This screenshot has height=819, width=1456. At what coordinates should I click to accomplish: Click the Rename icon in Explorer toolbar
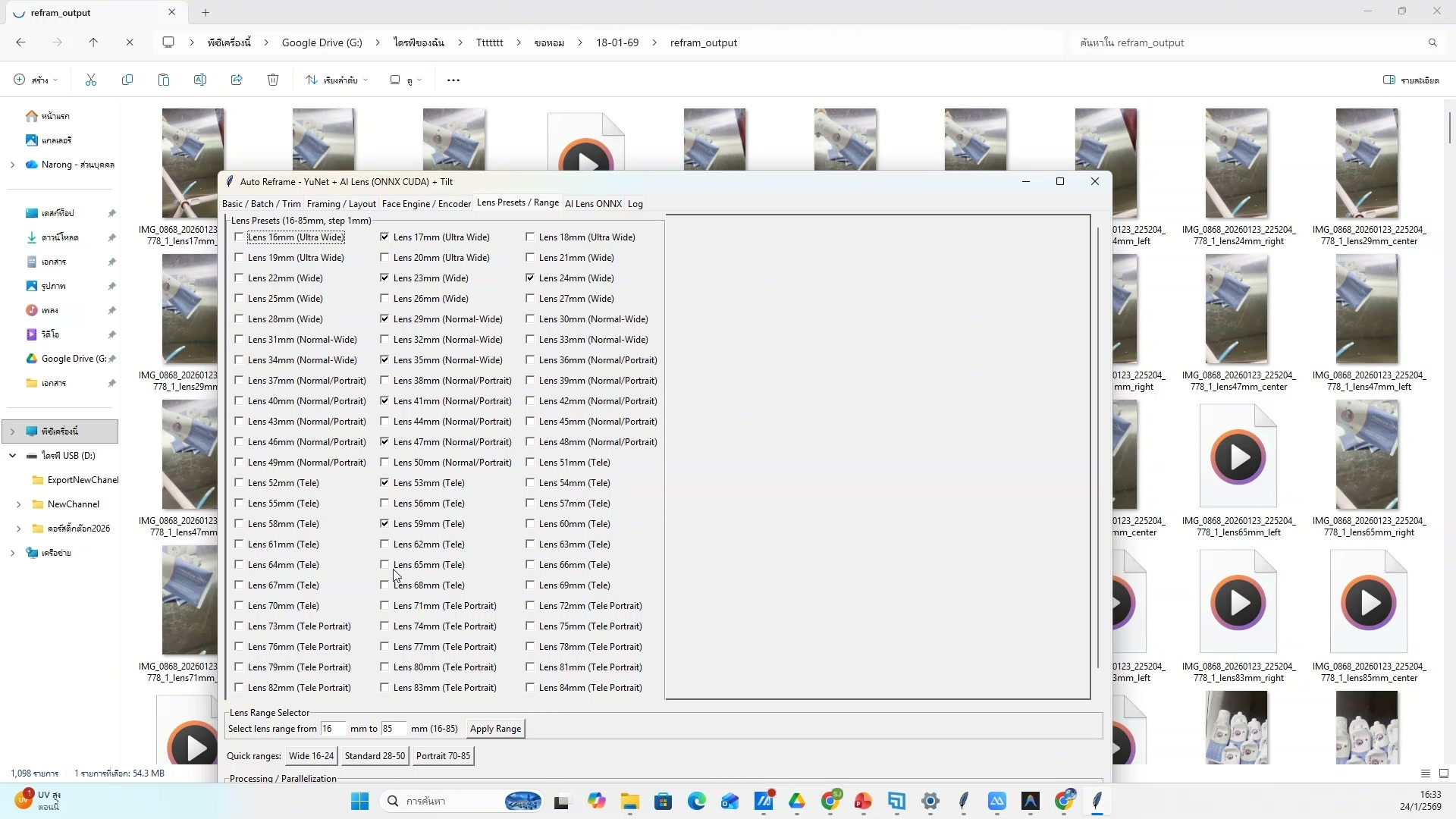200,80
